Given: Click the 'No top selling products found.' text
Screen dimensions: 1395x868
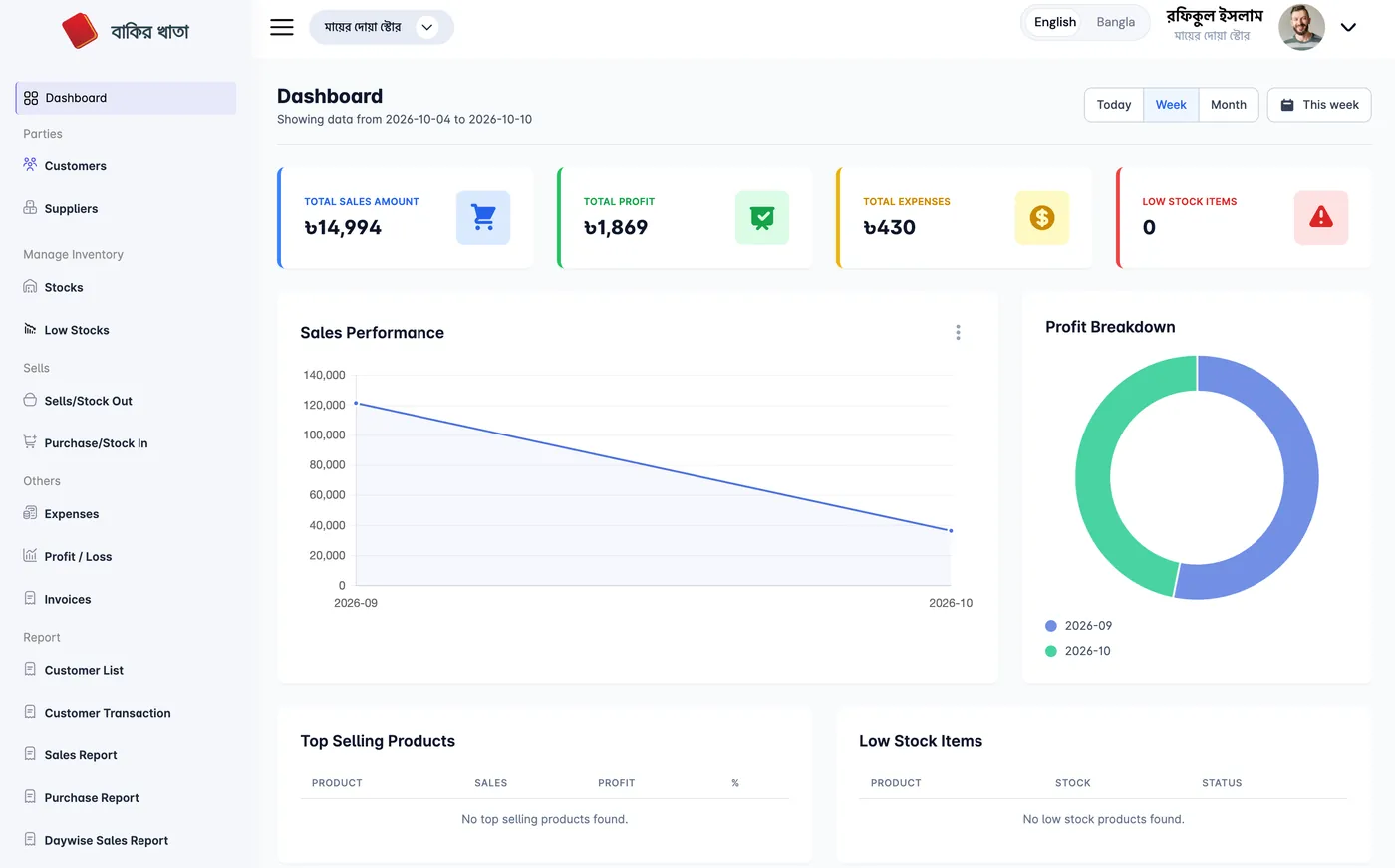Looking at the screenshot, I should [x=544, y=819].
